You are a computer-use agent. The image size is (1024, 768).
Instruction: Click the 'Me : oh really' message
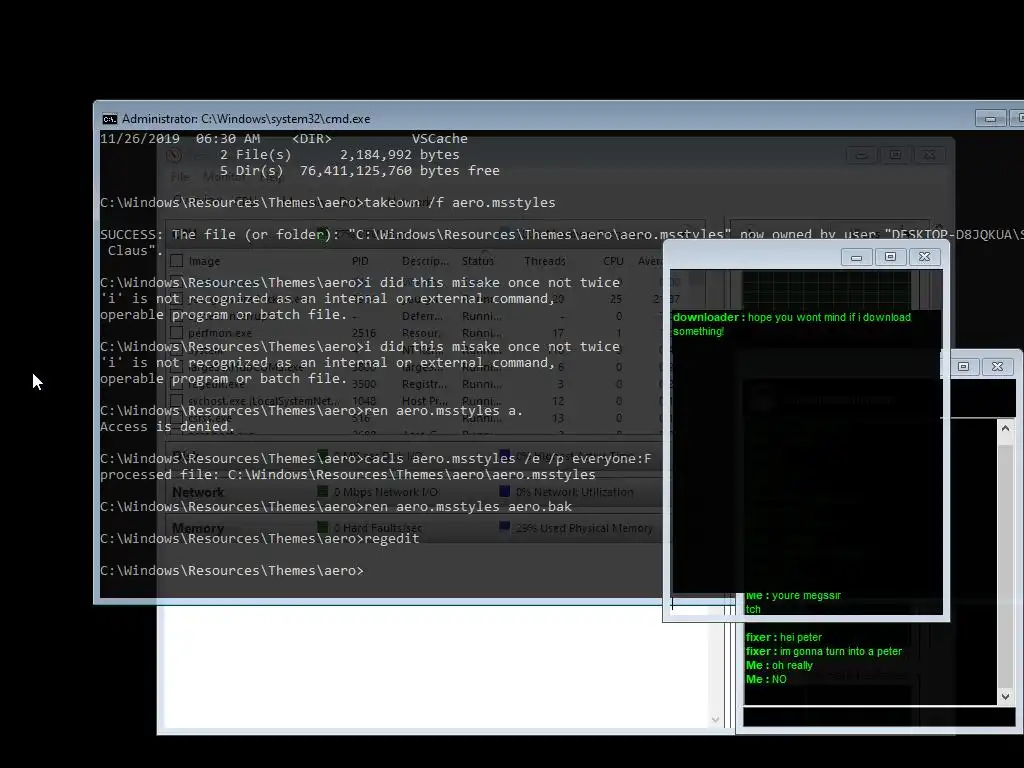click(779, 665)
